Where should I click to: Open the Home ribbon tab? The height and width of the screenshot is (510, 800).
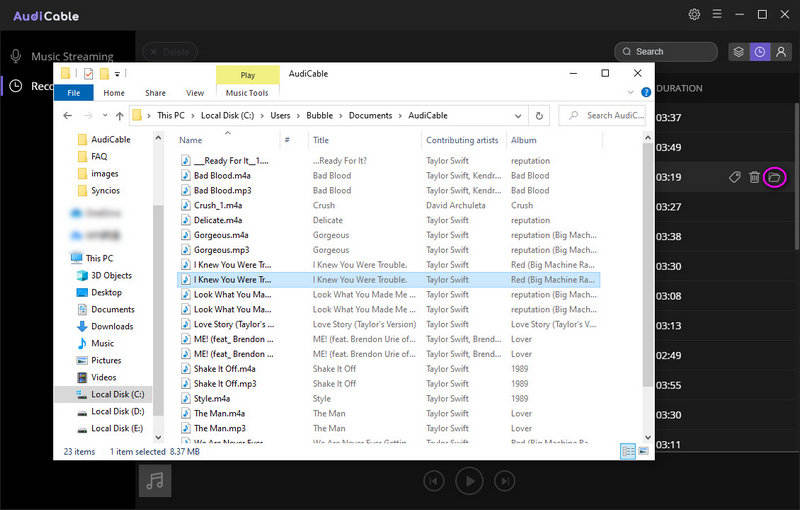click(114, 93)
